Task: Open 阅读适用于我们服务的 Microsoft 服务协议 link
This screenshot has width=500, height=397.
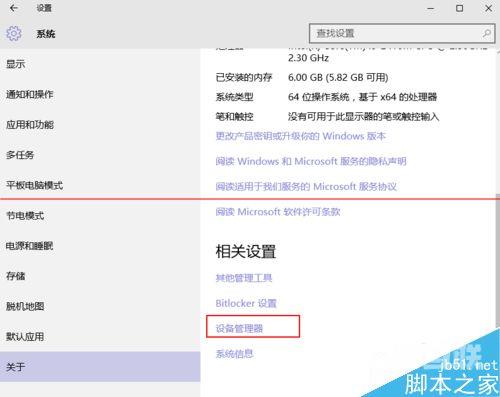Action: [306, 186]
